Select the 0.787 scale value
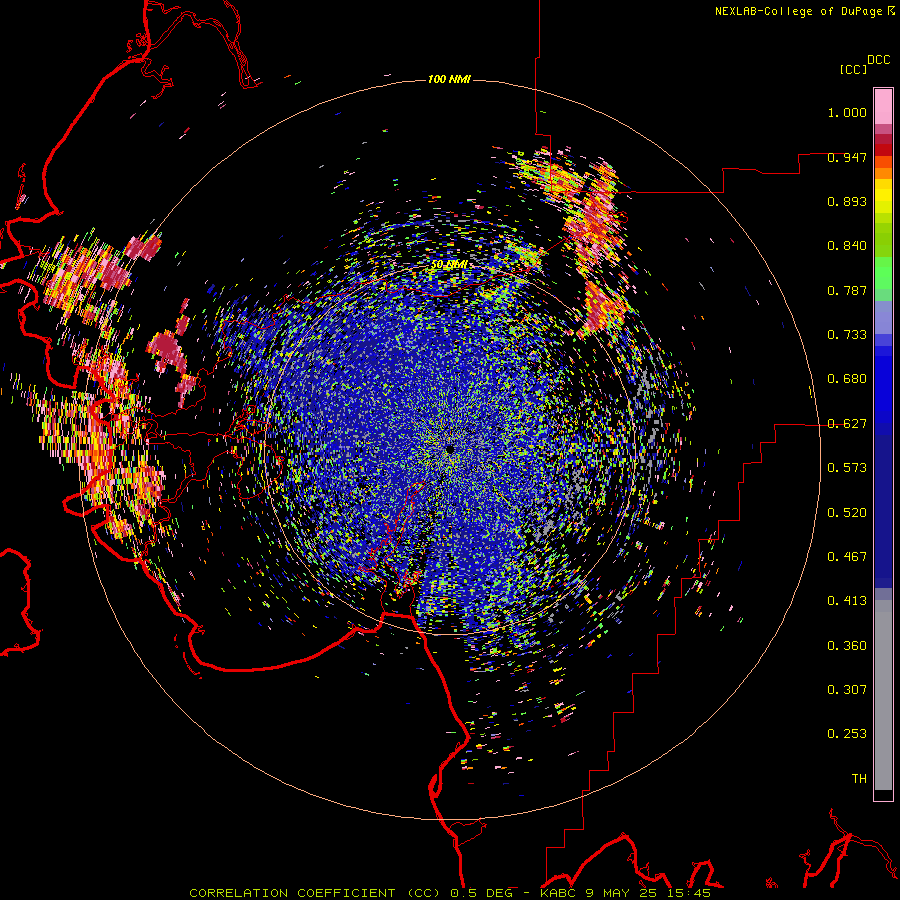Image resolution: width=900 pixels, height=900 pixels. click(847, 290)
